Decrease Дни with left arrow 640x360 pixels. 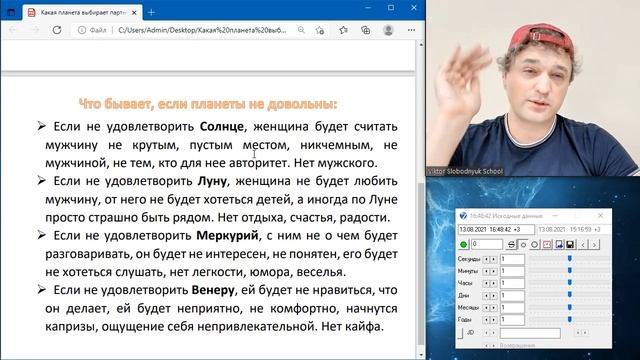(486, 296)
